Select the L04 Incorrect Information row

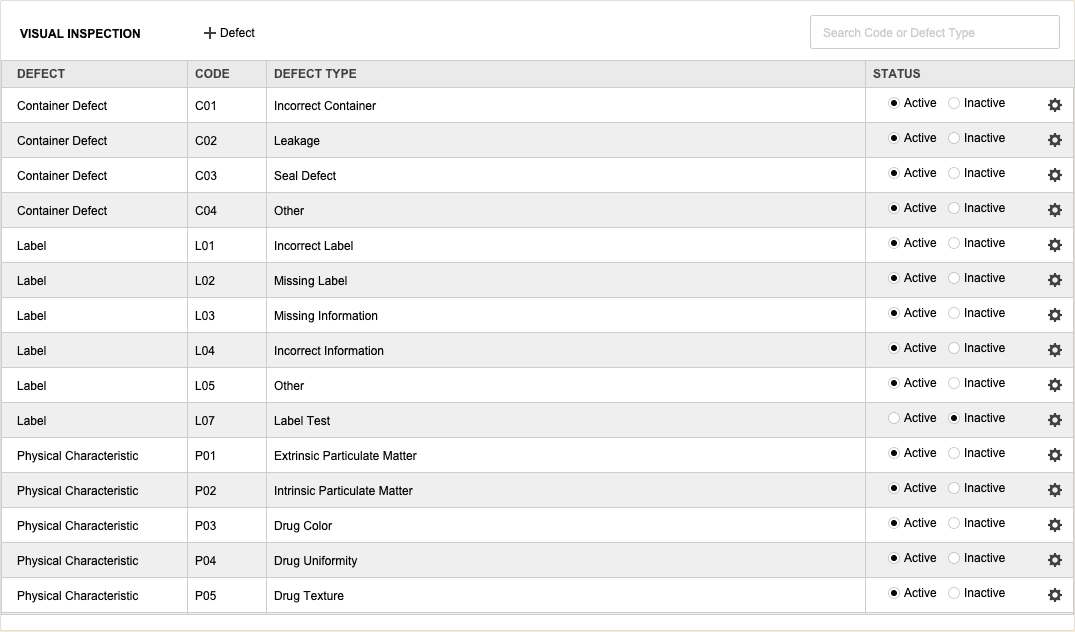(x=328, y=351)
